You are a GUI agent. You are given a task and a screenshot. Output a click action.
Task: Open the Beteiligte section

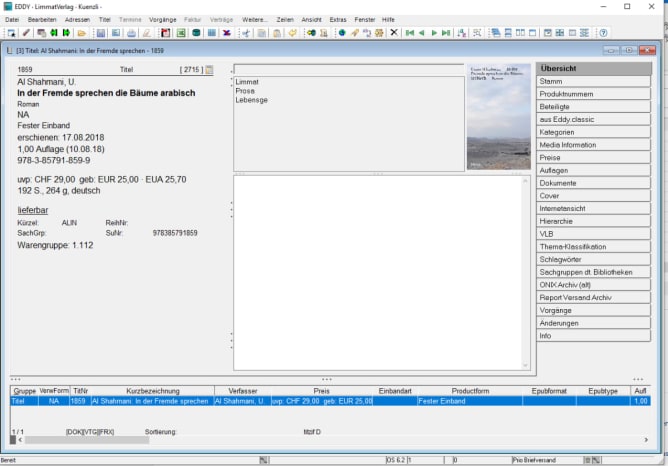[593, 107]
